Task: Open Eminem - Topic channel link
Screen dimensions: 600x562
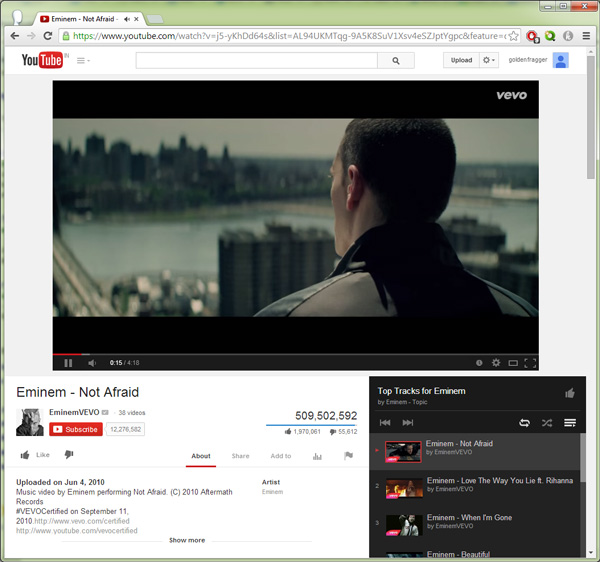Action: coord(406,402)
